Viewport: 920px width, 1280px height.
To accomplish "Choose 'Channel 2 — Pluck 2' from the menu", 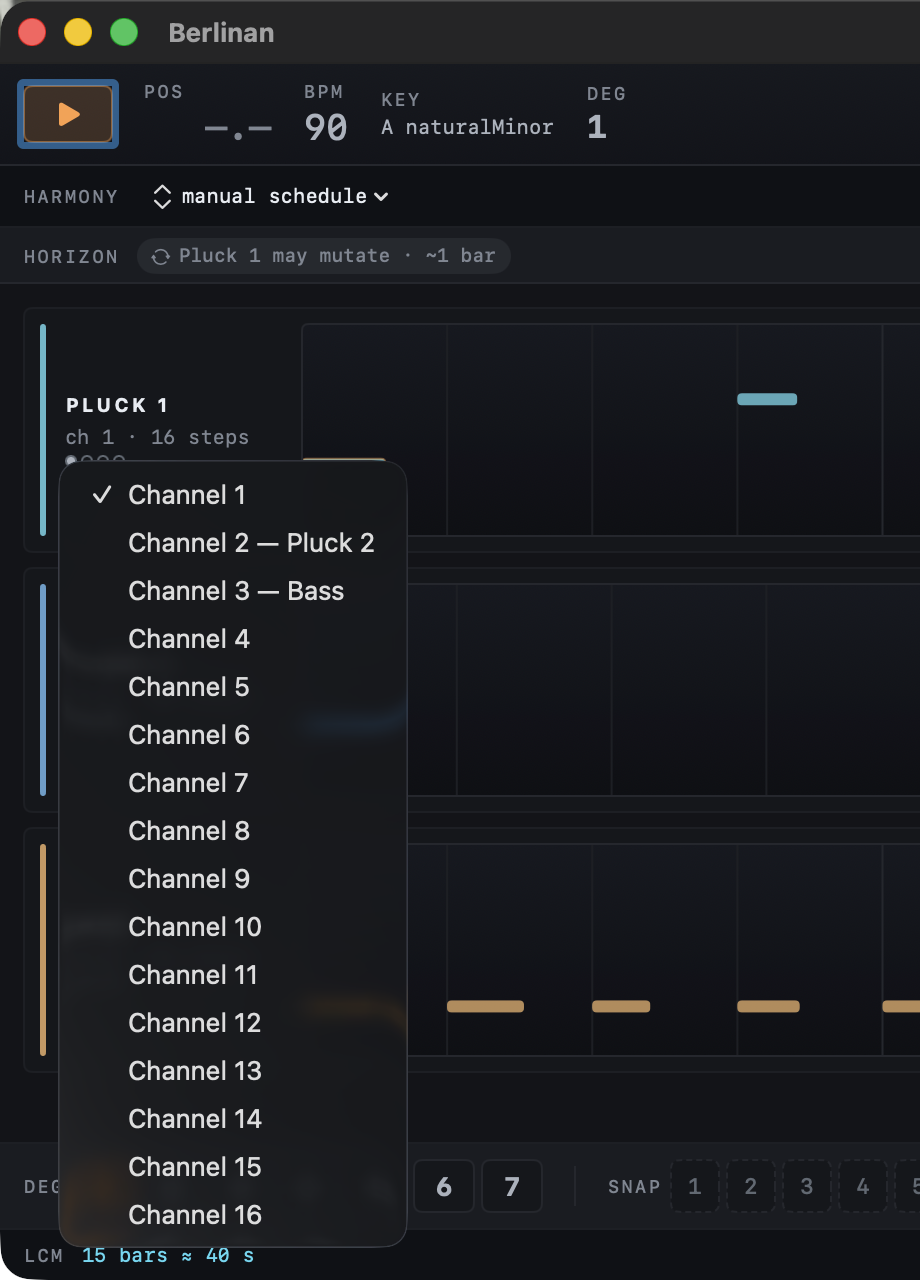I will (233, 543).
